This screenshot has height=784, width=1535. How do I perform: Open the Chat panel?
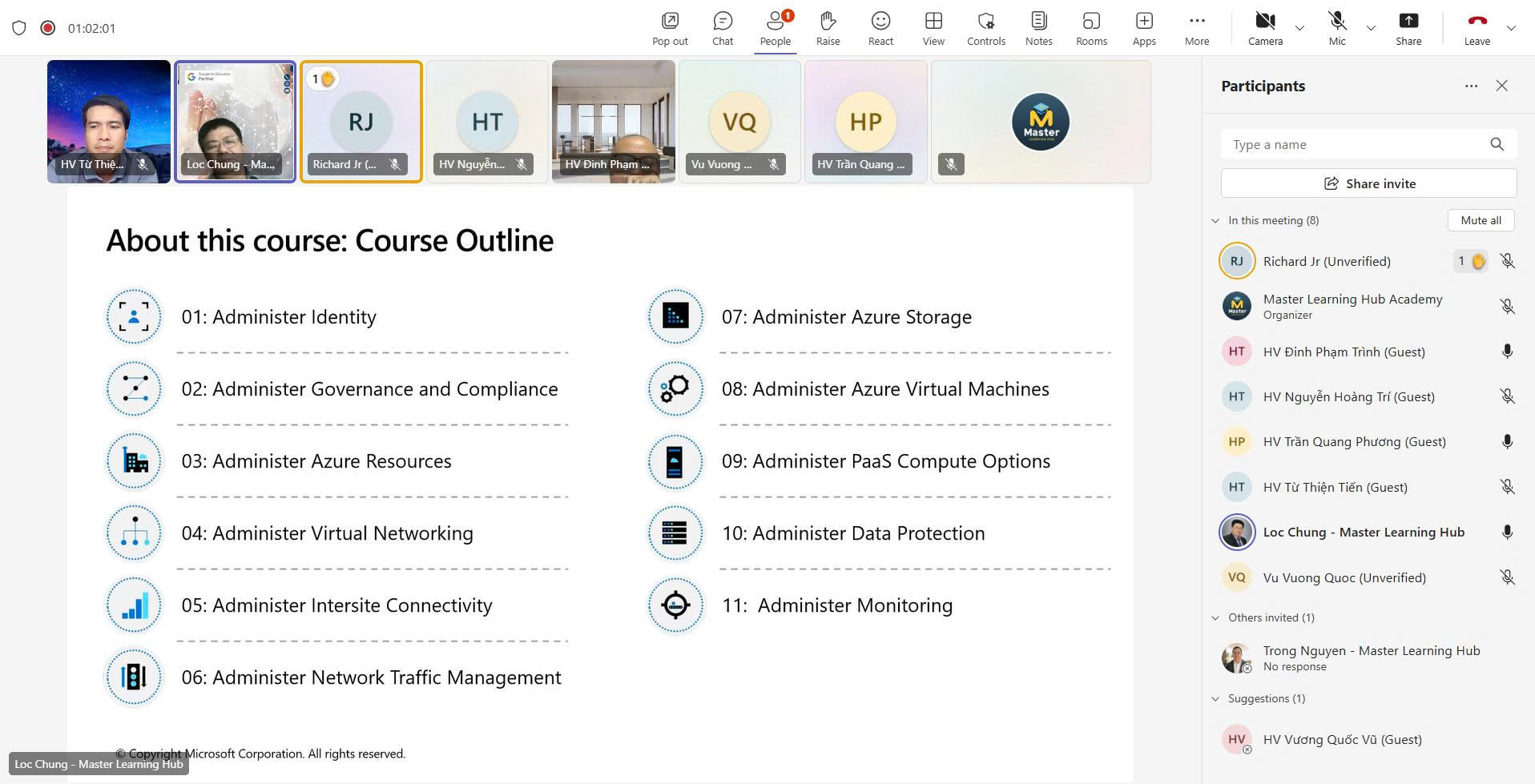(x=722, y=28)
